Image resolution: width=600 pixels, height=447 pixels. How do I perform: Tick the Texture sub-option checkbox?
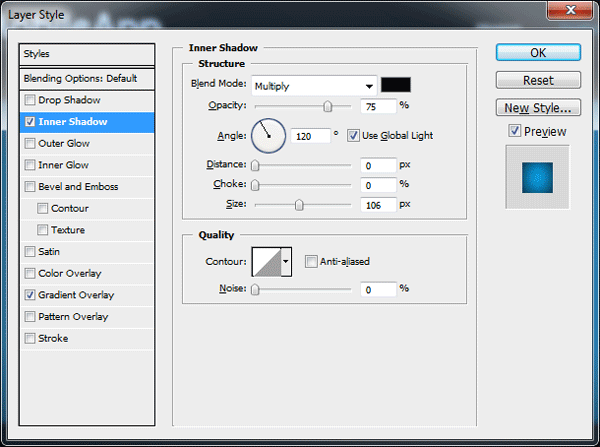(x=42, y=230)
